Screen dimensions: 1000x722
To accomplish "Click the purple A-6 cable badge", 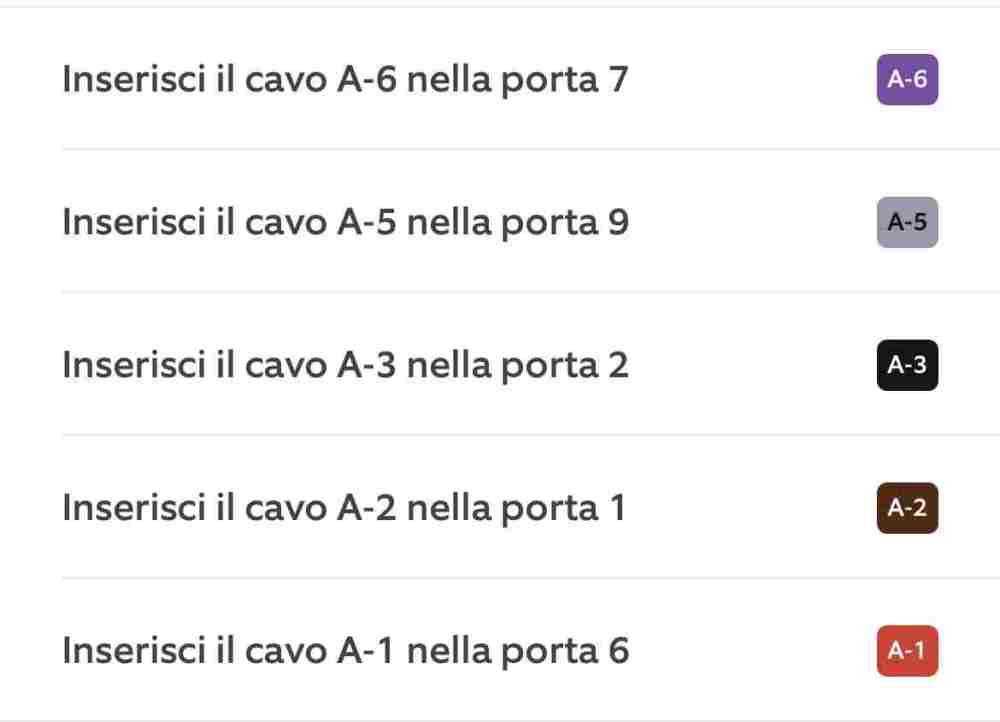I will coord(907,80).
